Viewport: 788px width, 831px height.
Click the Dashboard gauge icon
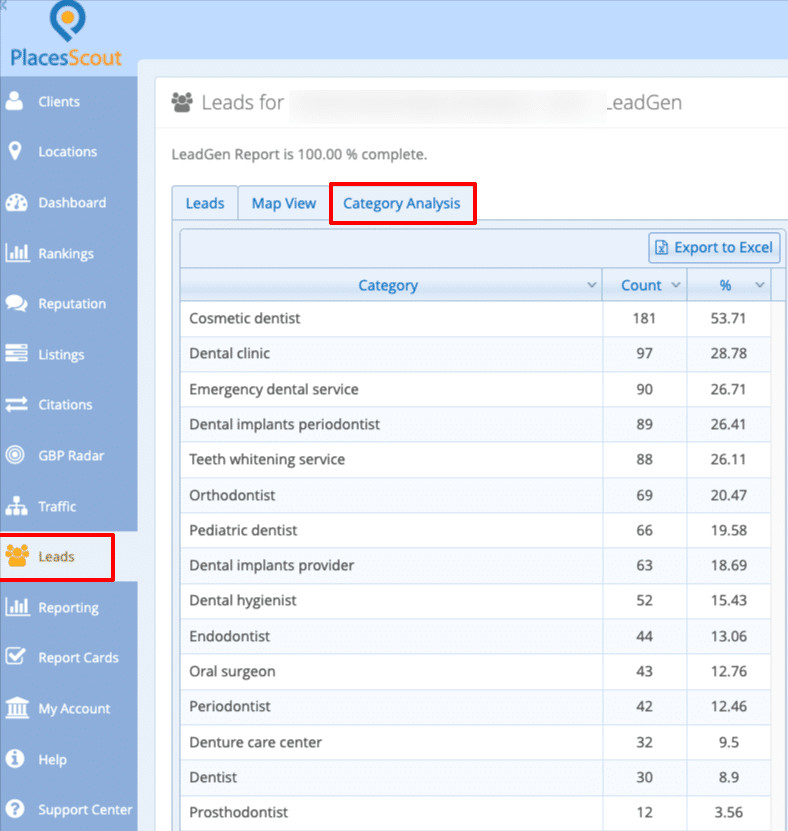pos(16,203)
